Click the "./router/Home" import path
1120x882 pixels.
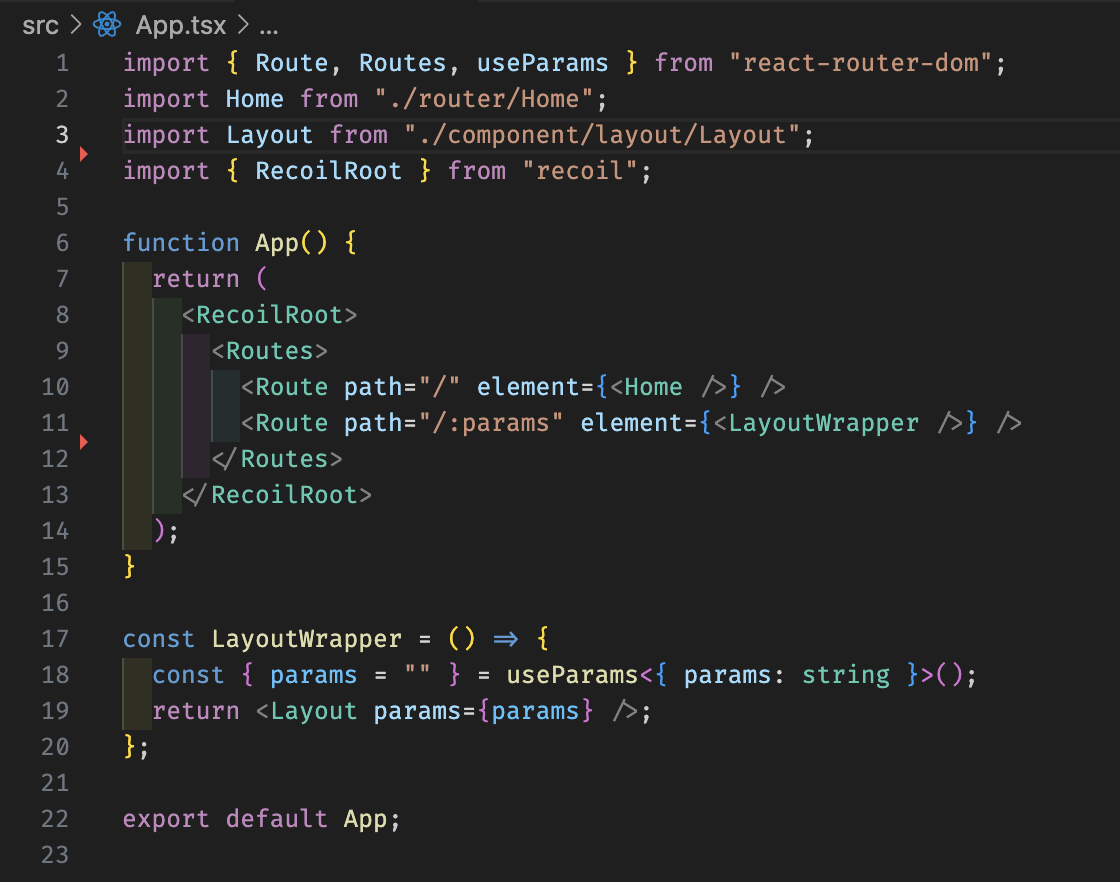(x=490, y=99)
